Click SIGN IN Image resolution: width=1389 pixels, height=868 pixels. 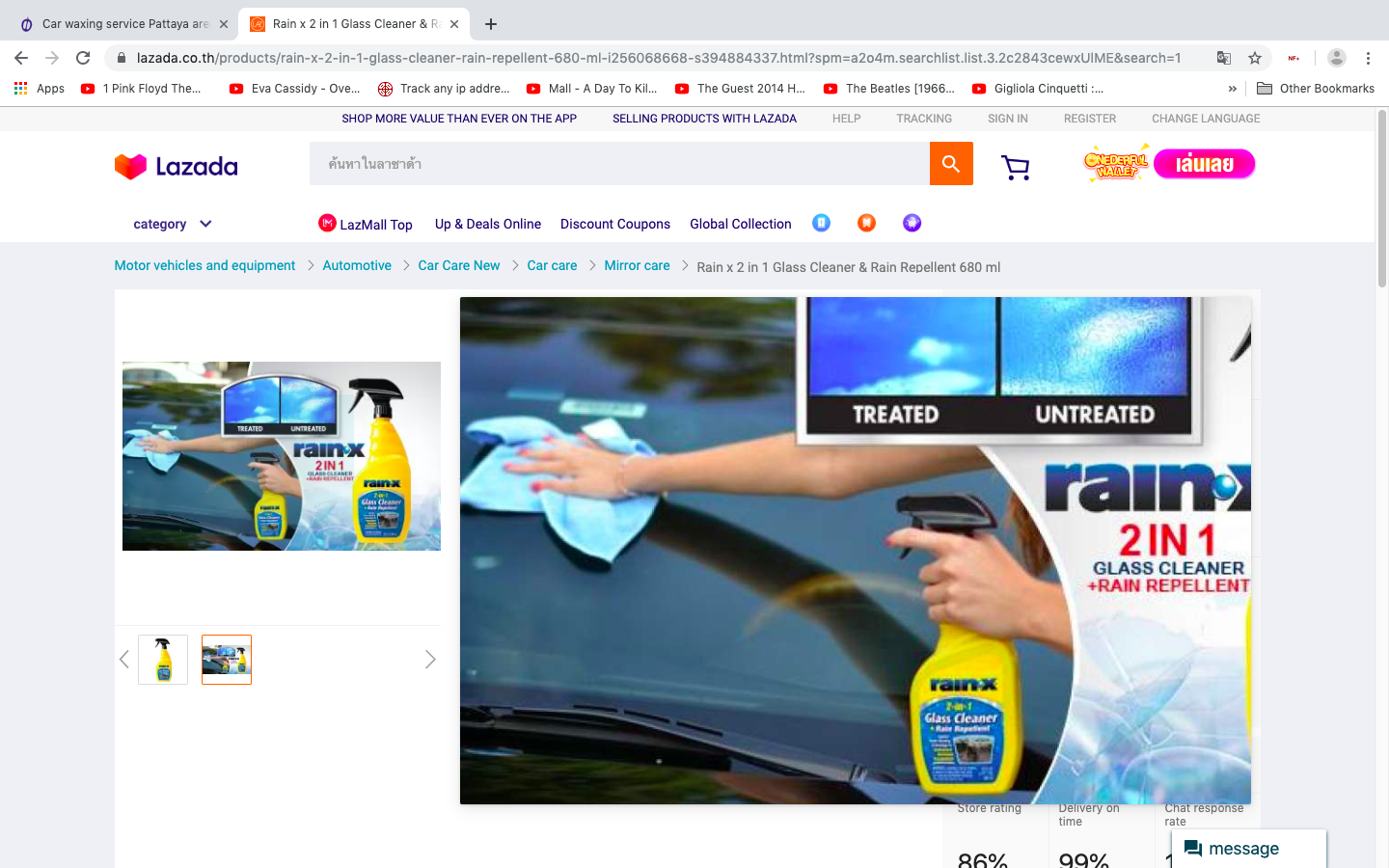[x=1007, y=119]
